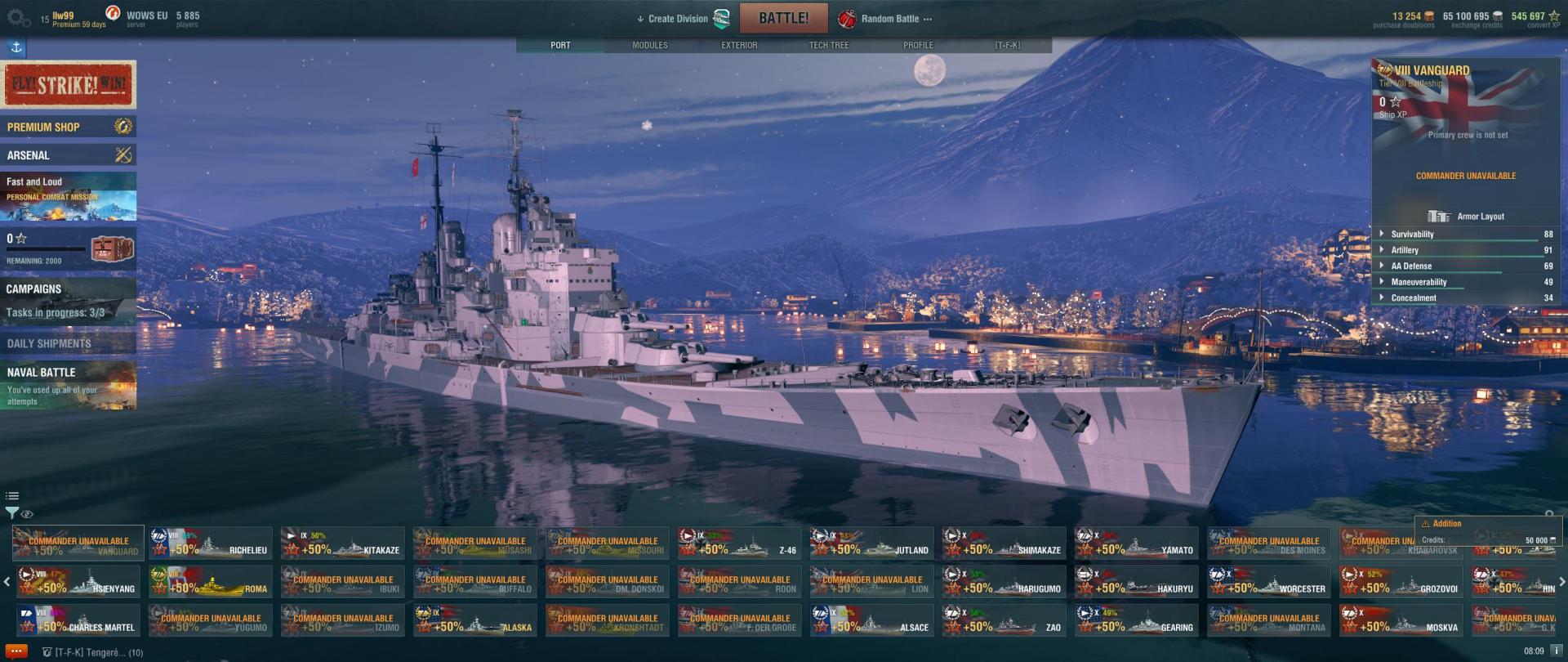This screenshot has height=662, width=1568.
Task: Click the anchor port icon
Action: tap(16, 47)
